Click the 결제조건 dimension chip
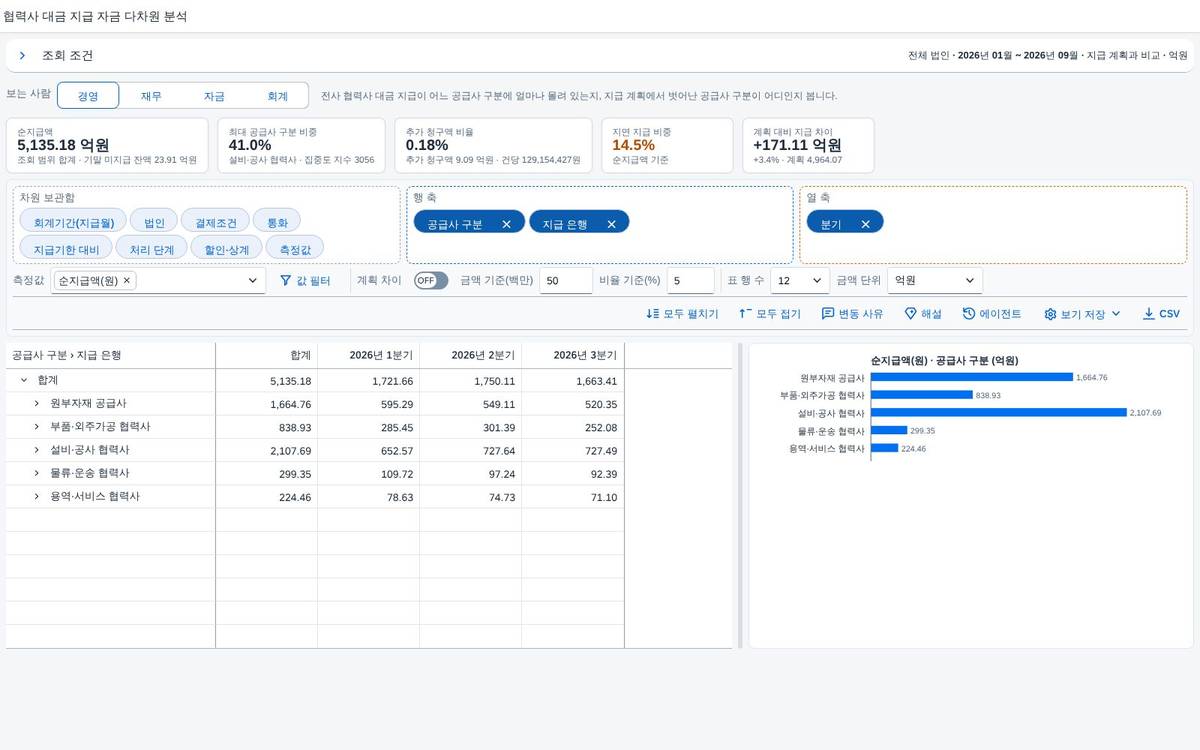 pyautogui.click(x=216, y=222)
